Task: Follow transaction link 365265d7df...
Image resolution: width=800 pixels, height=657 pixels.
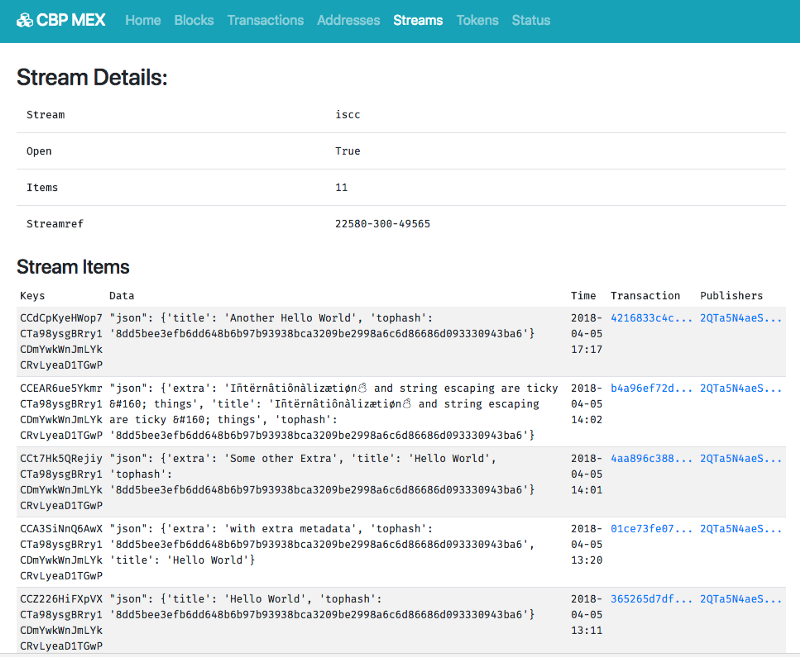Action: [652, 599]
